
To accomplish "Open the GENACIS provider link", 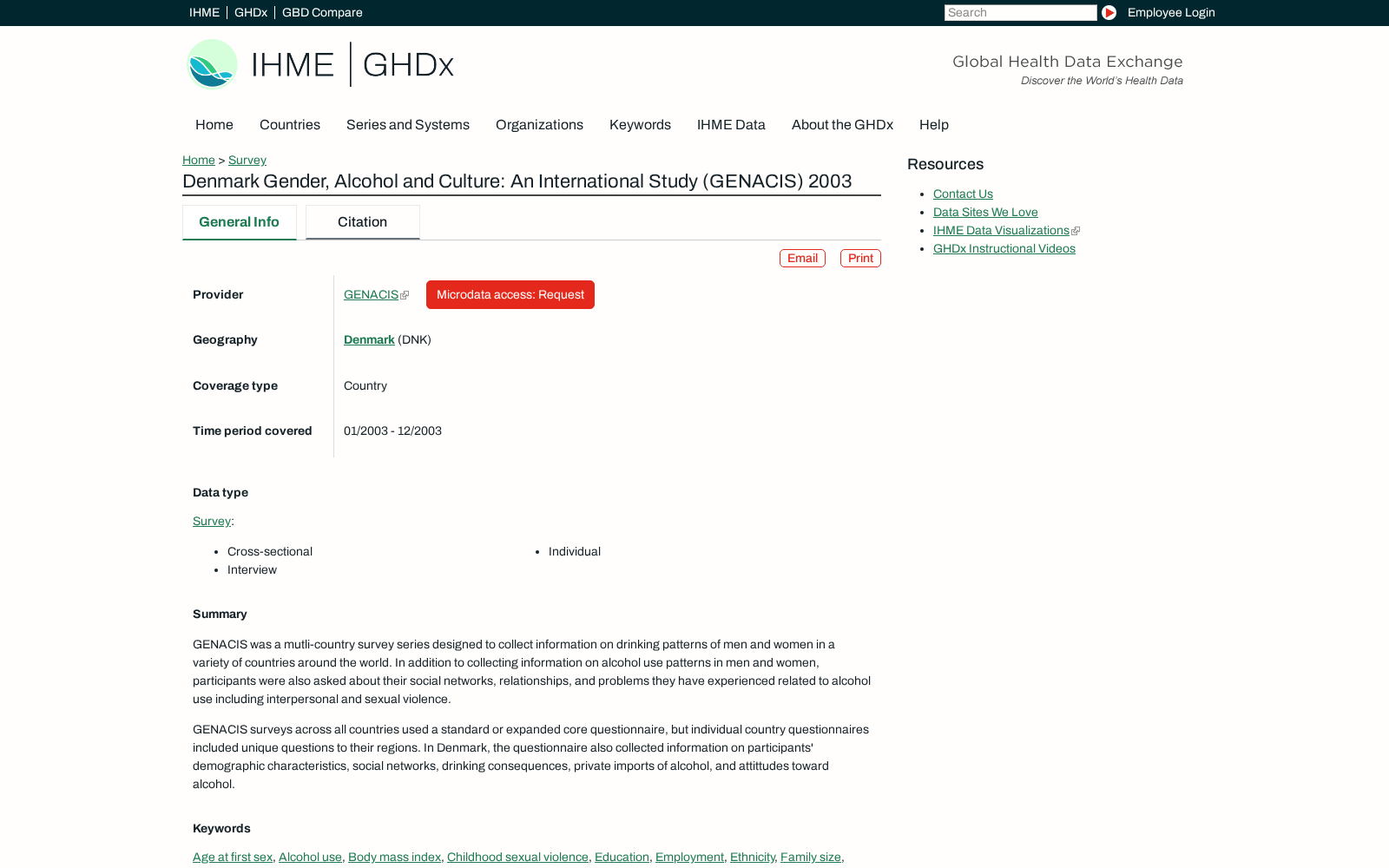I will point(371,294).
